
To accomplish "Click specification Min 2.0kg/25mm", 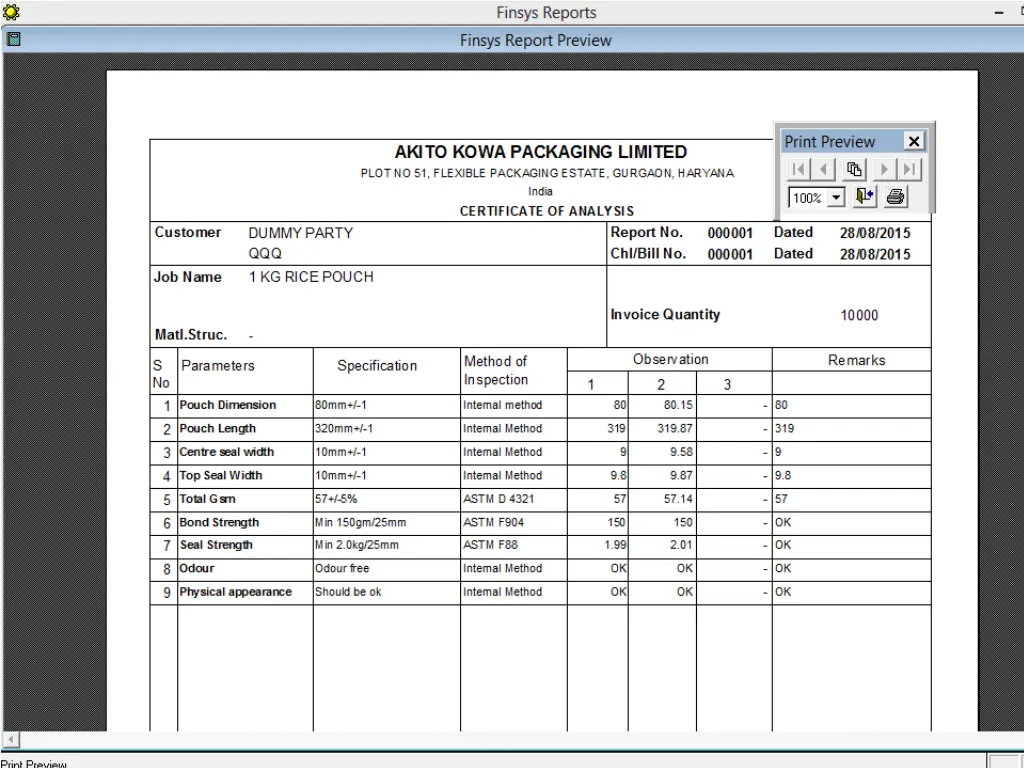I will (x=357, y=545).
